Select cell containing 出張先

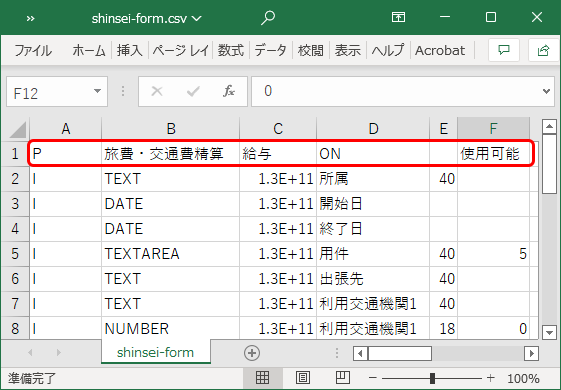tap(373, 279)
